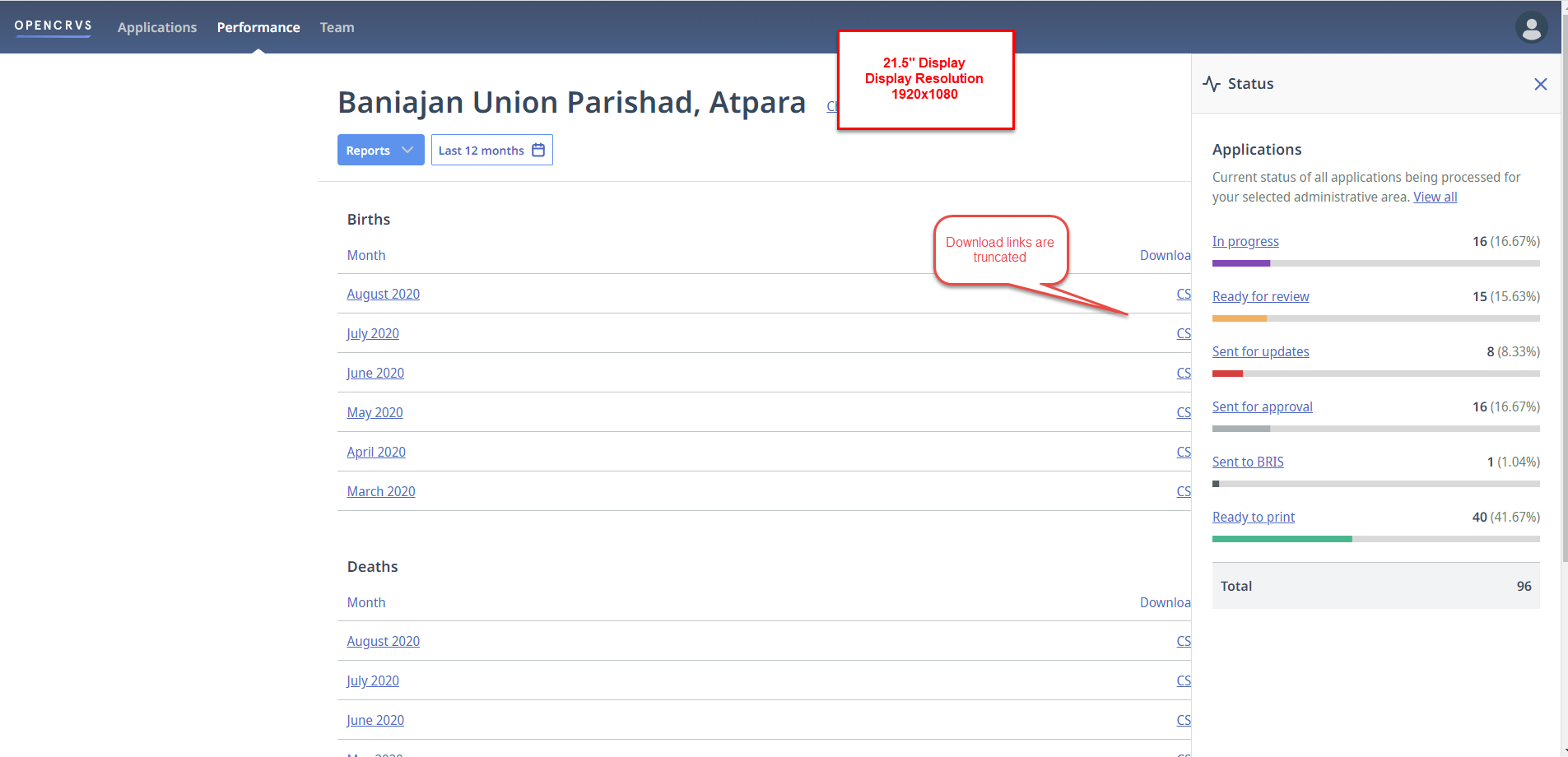
Task: Close the Status panel
Action: point(1540,84)
